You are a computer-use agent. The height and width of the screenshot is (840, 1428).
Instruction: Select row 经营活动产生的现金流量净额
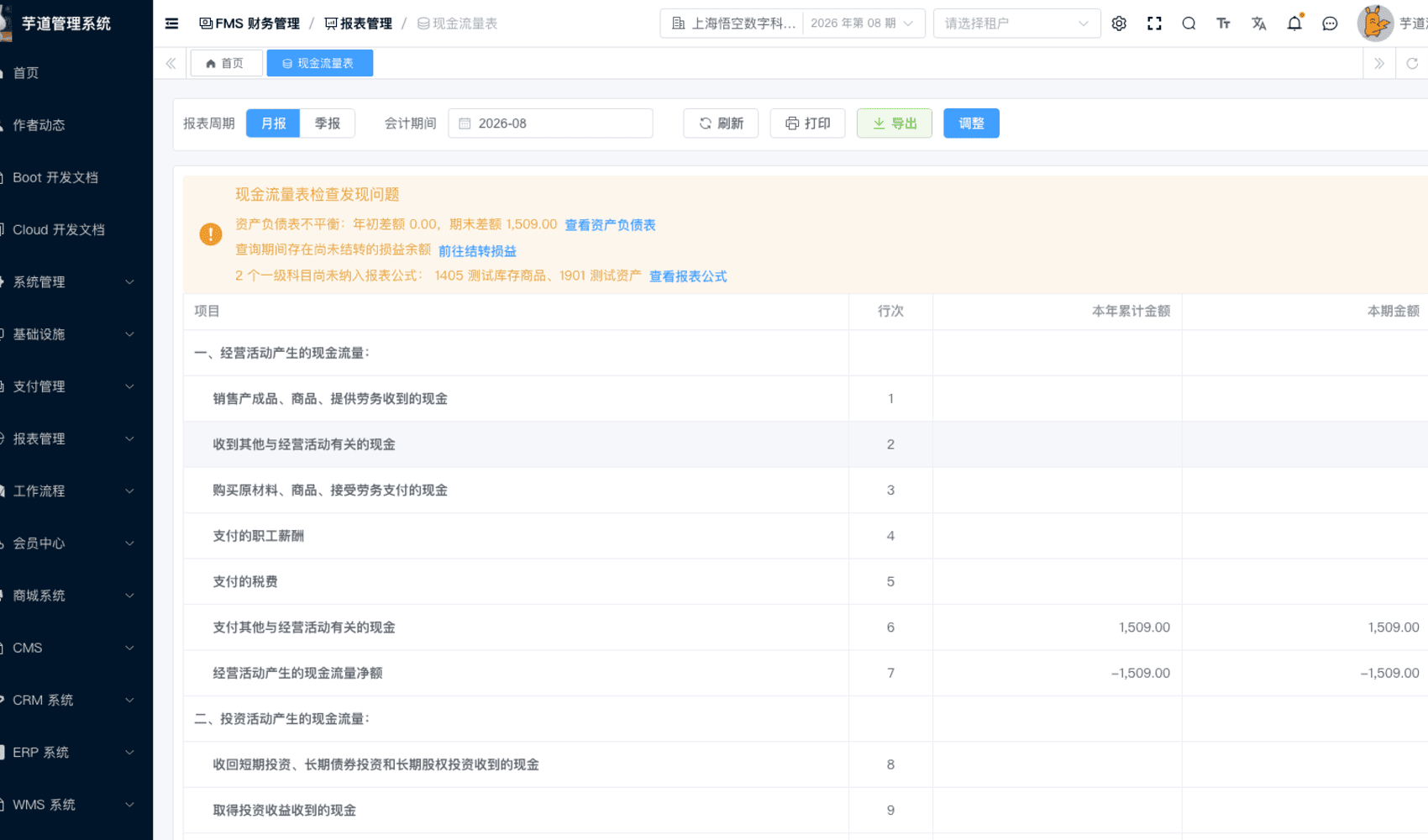tap(806, 673)
